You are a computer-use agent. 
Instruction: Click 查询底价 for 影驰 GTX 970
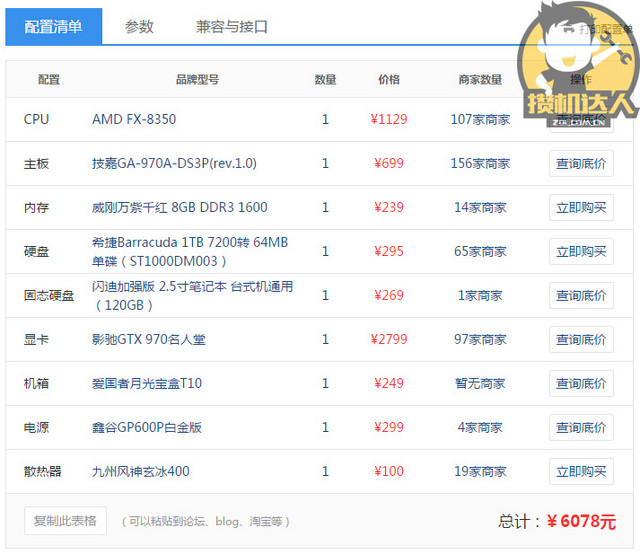tap(581, 340)
